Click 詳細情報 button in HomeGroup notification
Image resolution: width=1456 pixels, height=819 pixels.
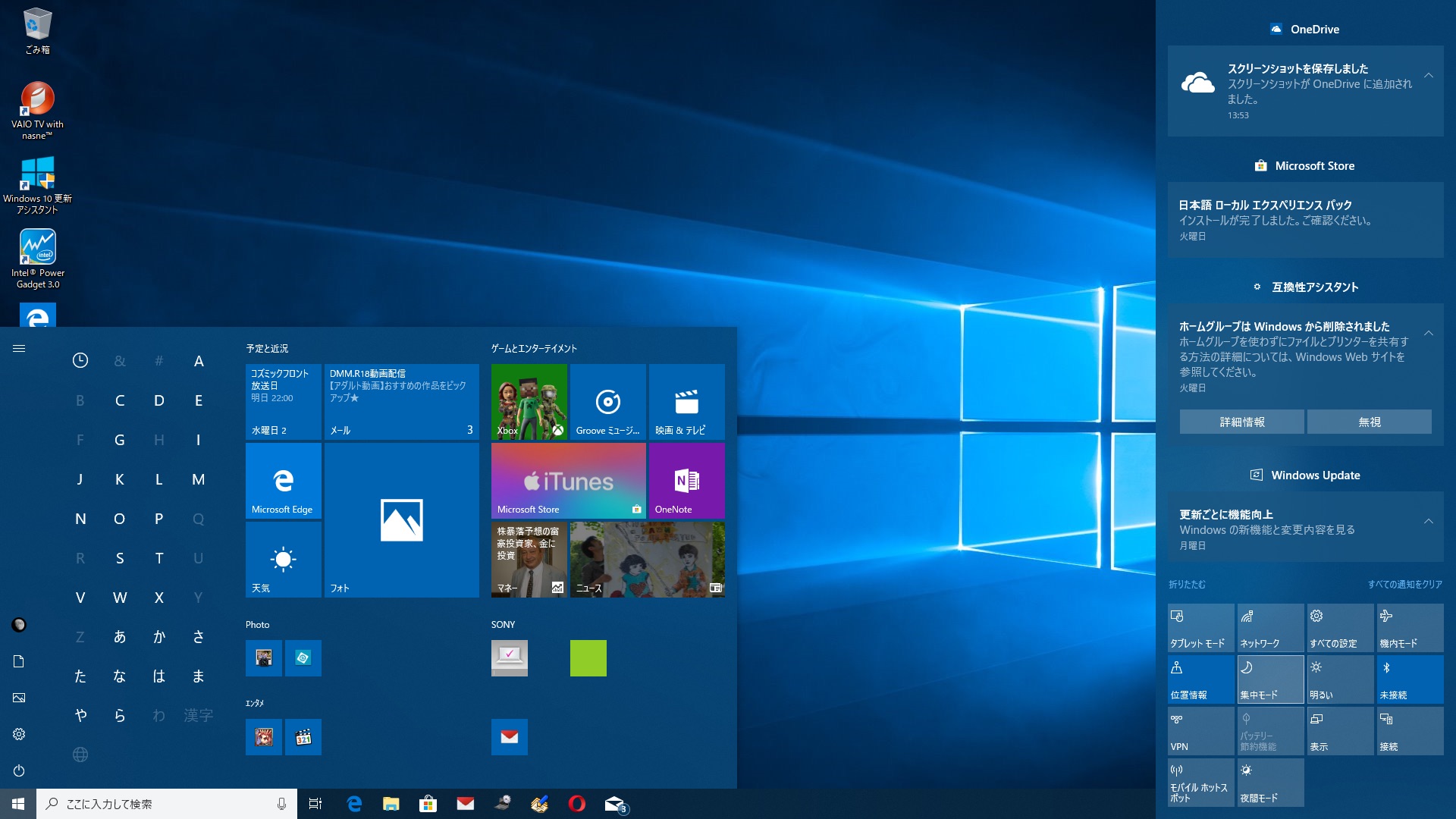pos(1242,422)
